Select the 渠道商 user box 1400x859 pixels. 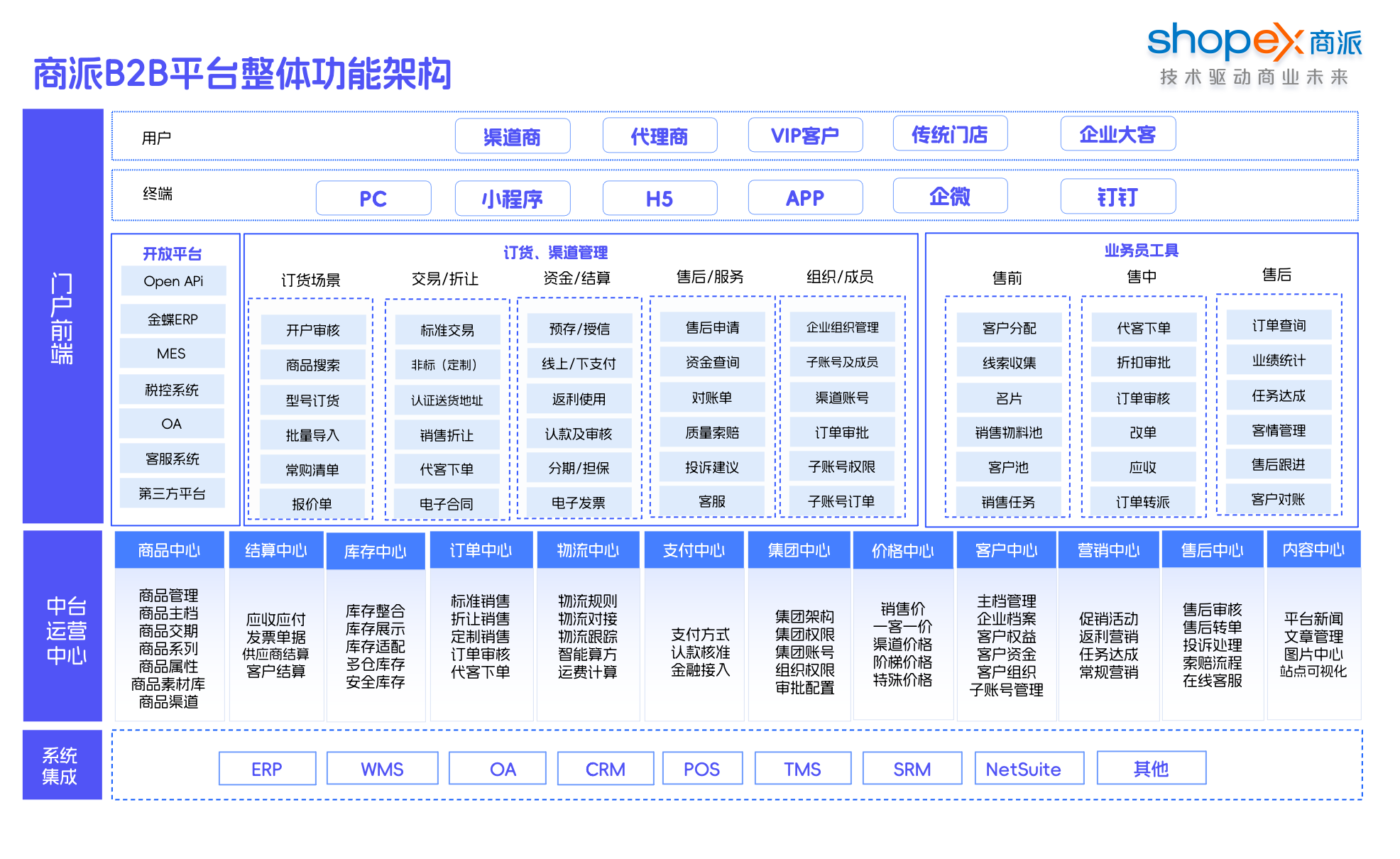pyautogui.click(x=512, y=136)
